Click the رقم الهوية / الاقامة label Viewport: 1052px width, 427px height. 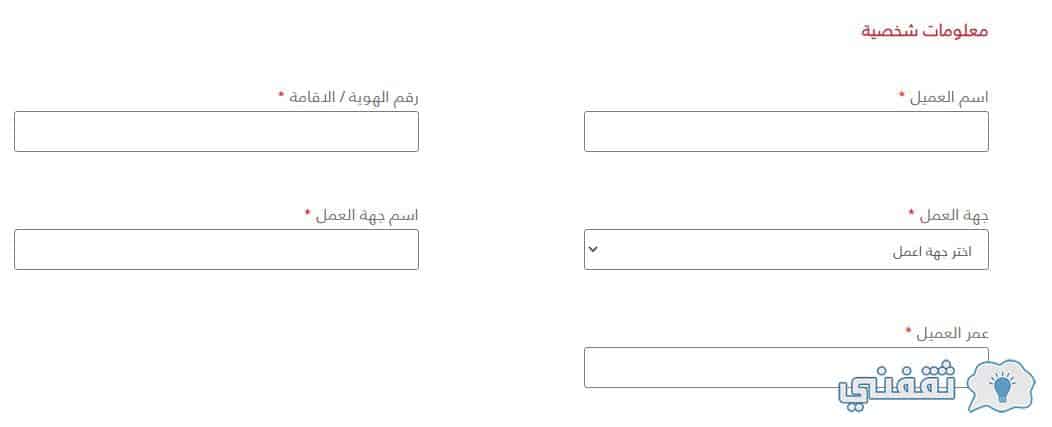pos(354,97)
